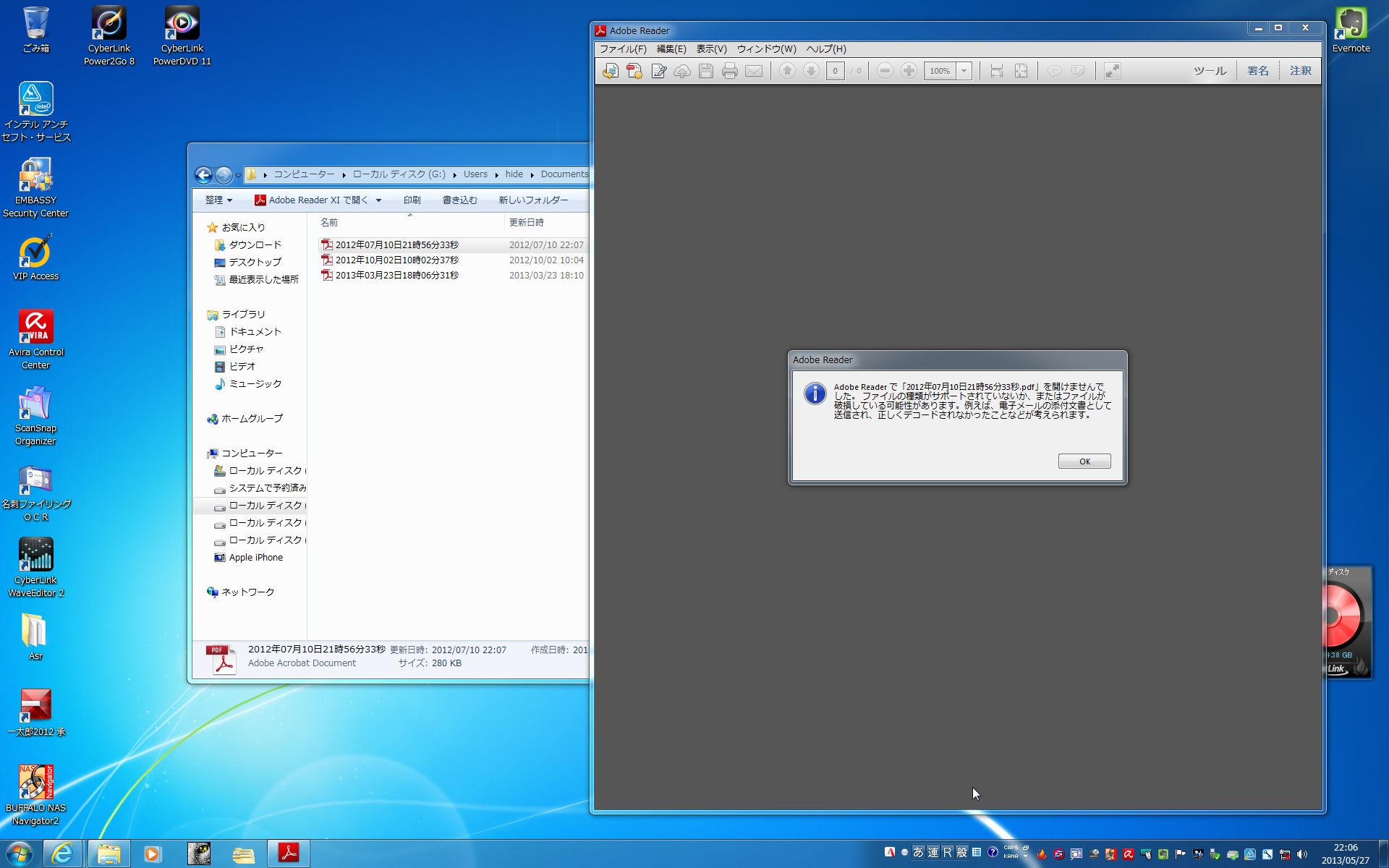Open the ファイル(F) menu

click(x=622, y=49)
